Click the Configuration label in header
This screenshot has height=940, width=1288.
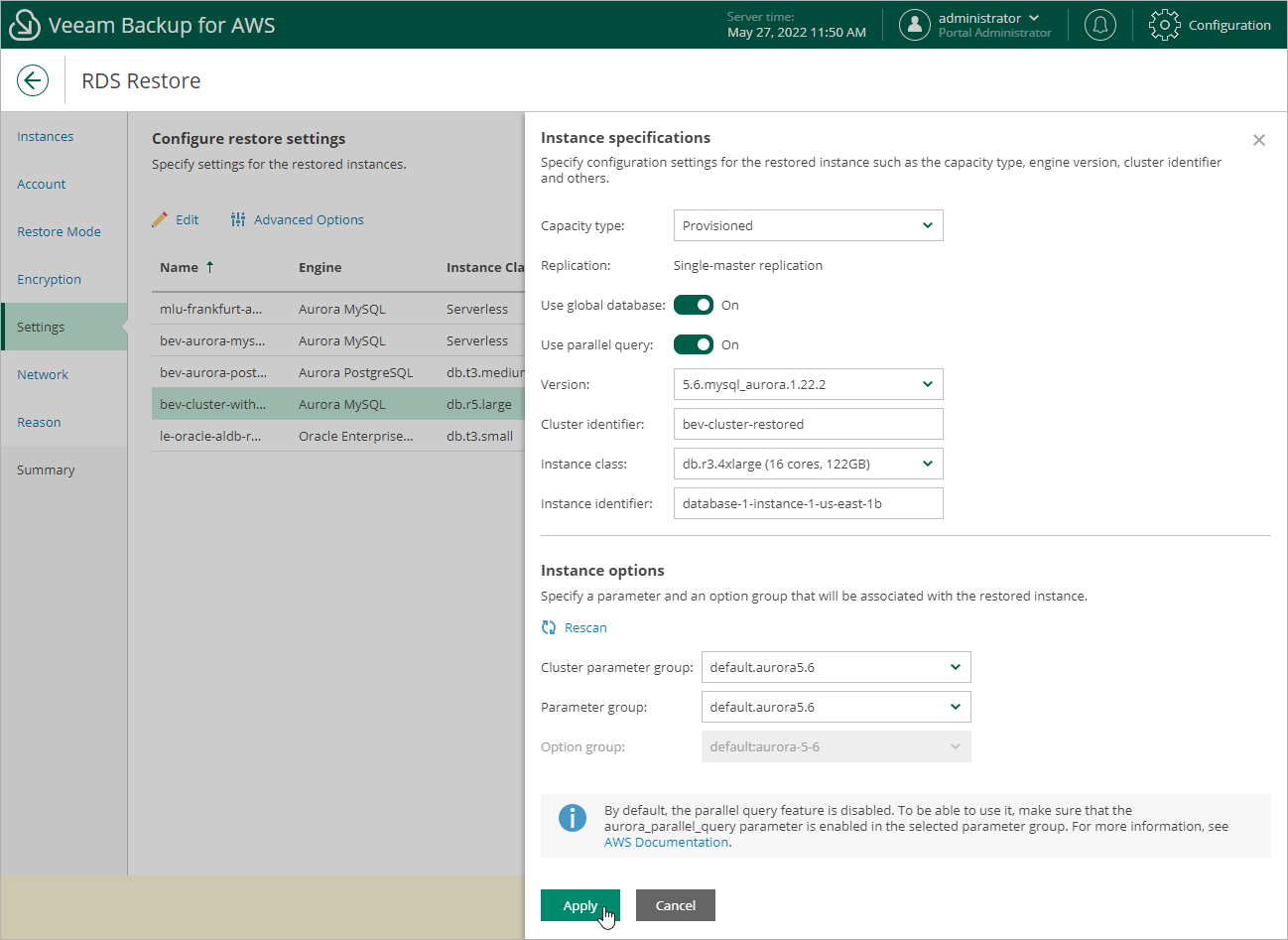pyautogui.click(x=1229, y=25)
